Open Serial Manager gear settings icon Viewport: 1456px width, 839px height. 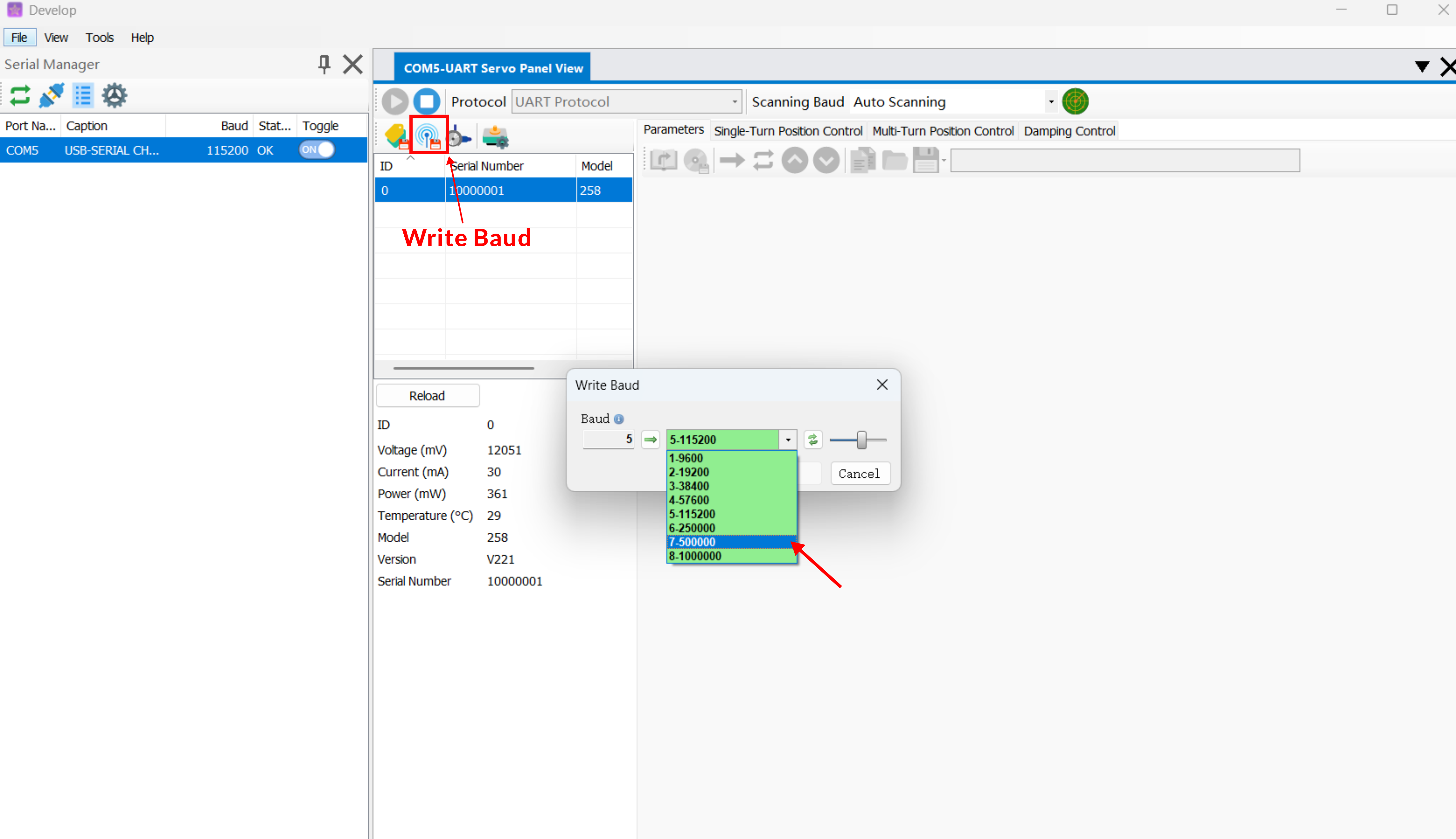pyautogui.click(x=114, y=95)
